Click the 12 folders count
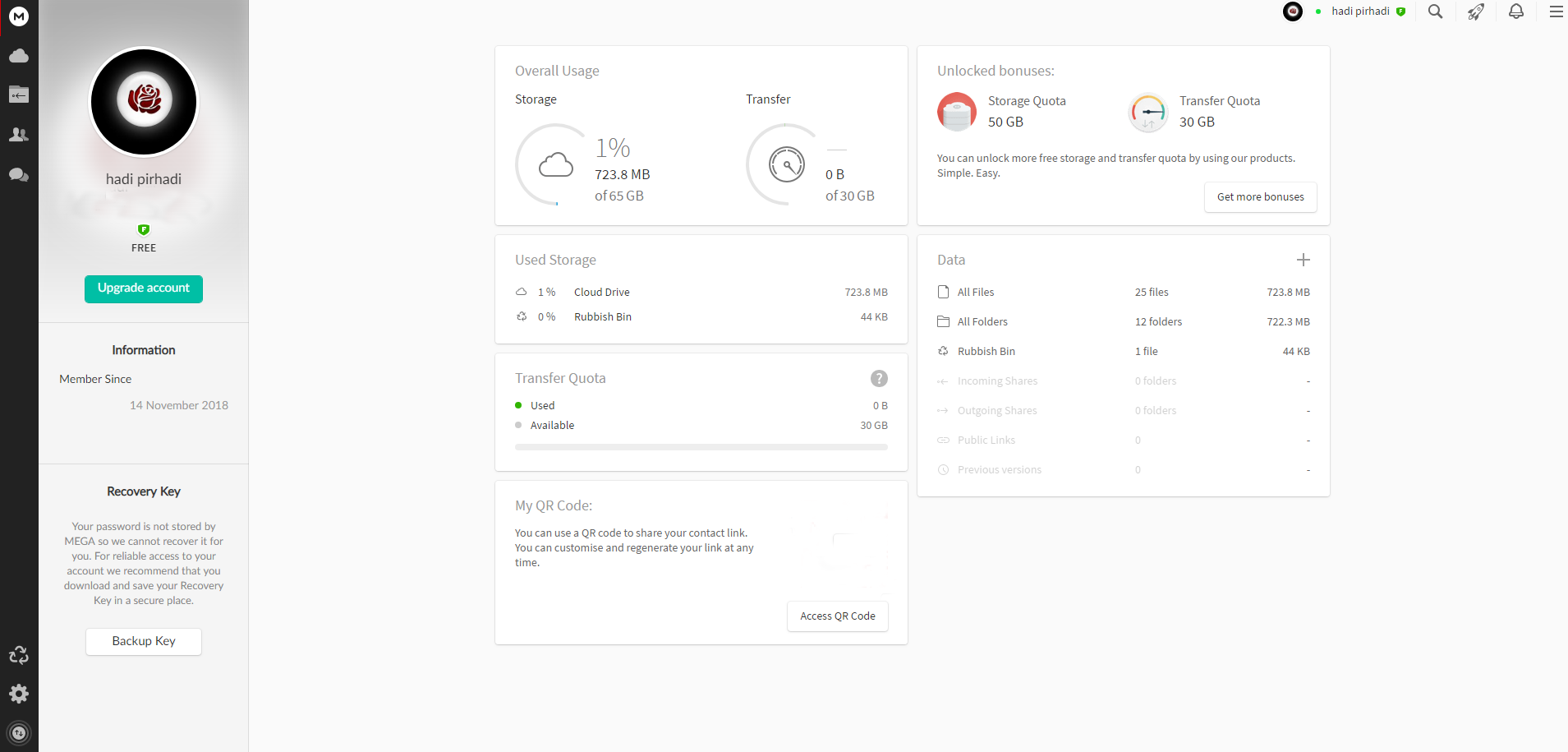 (1158, 322)
